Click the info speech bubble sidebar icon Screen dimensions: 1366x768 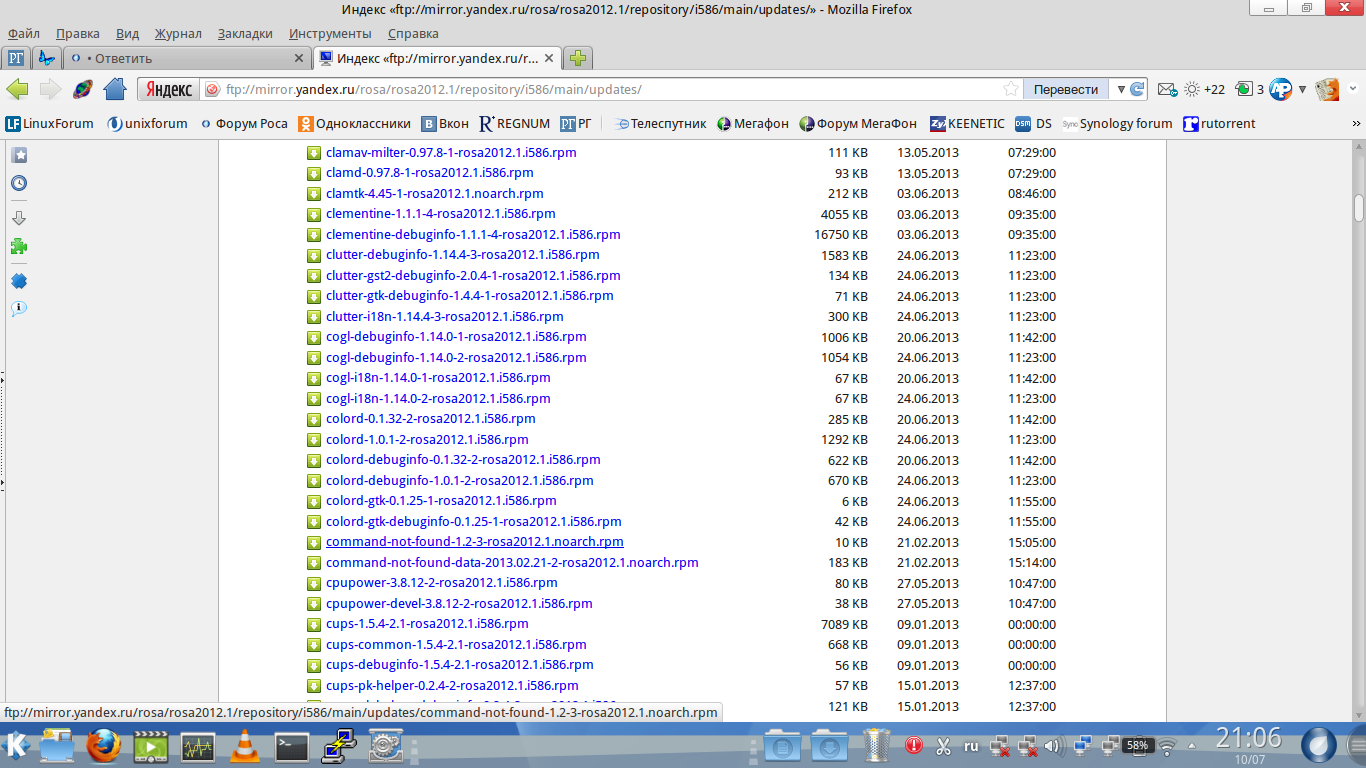pos(18,309)
